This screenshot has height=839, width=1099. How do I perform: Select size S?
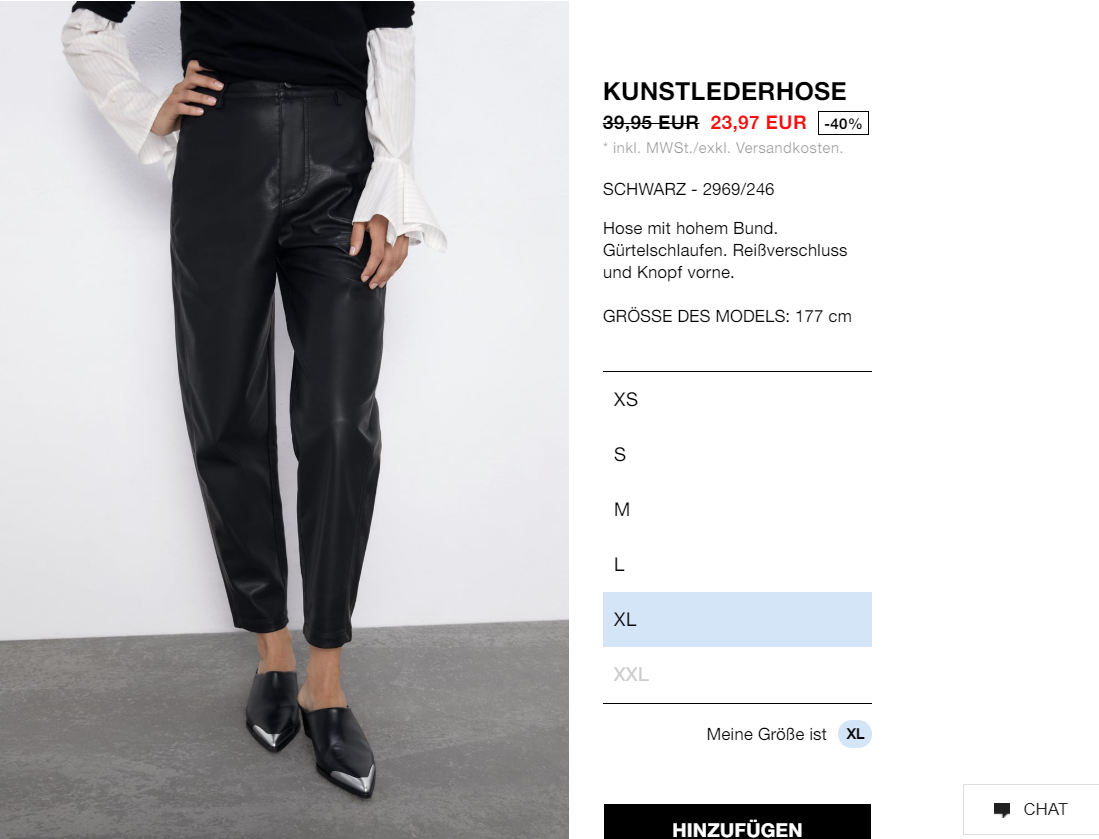[737, 454]
